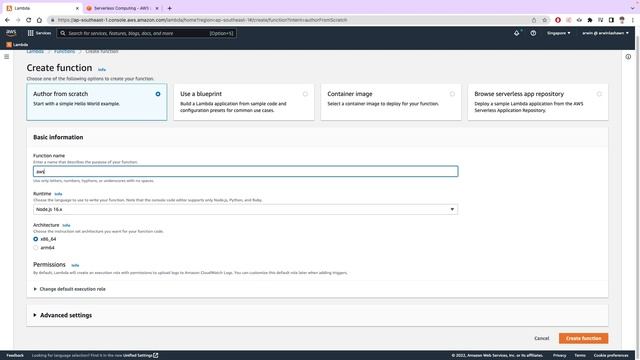Open Terms link in footer
640x360 pixels.
[x=580, y=356]
